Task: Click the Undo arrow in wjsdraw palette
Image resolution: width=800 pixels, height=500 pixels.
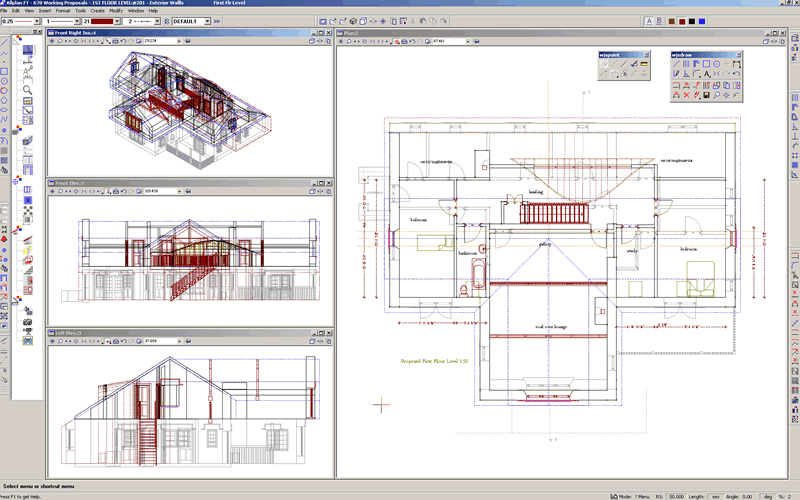Action: tap(737, 73)
